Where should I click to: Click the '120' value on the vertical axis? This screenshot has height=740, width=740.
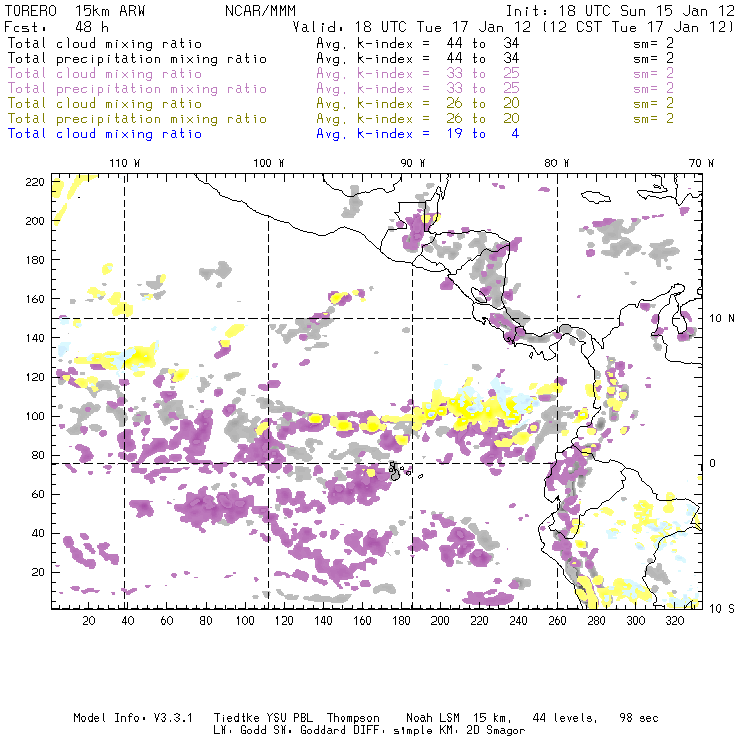(x=35, y=377)
